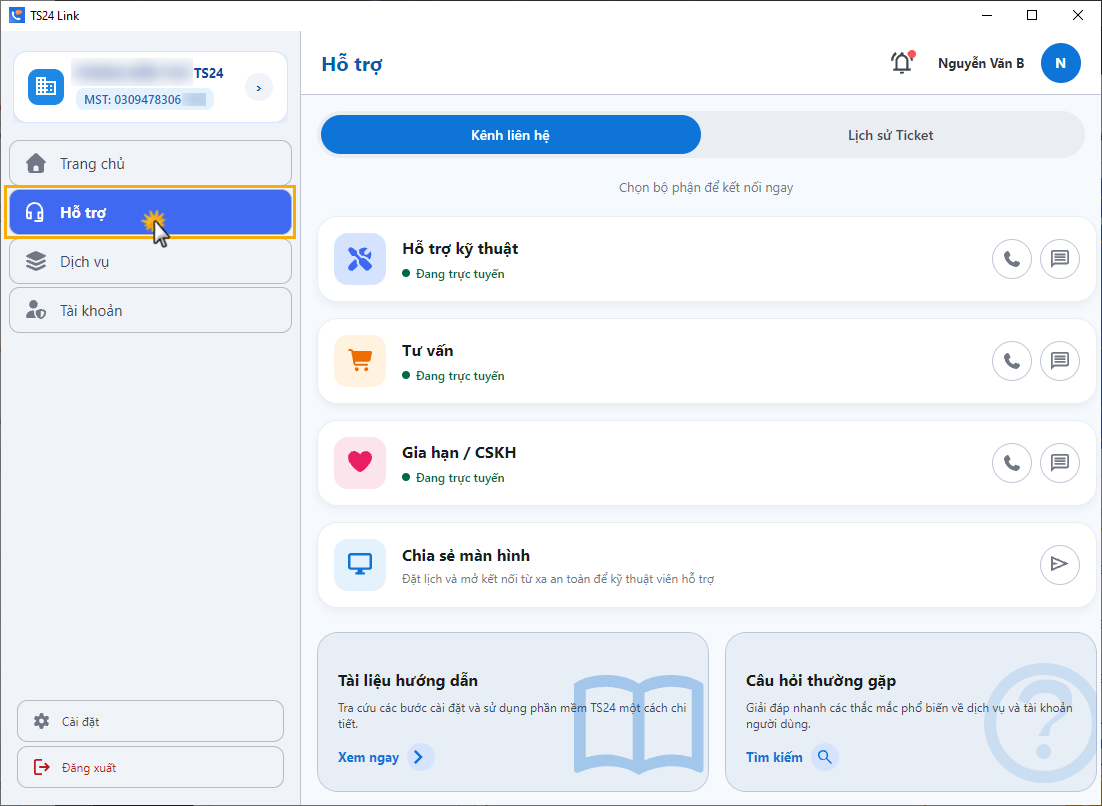Viewport: 1102px width, 806px height.
Task: Click the shopping cart icon for Tư vấn
Action: (360, 361)
